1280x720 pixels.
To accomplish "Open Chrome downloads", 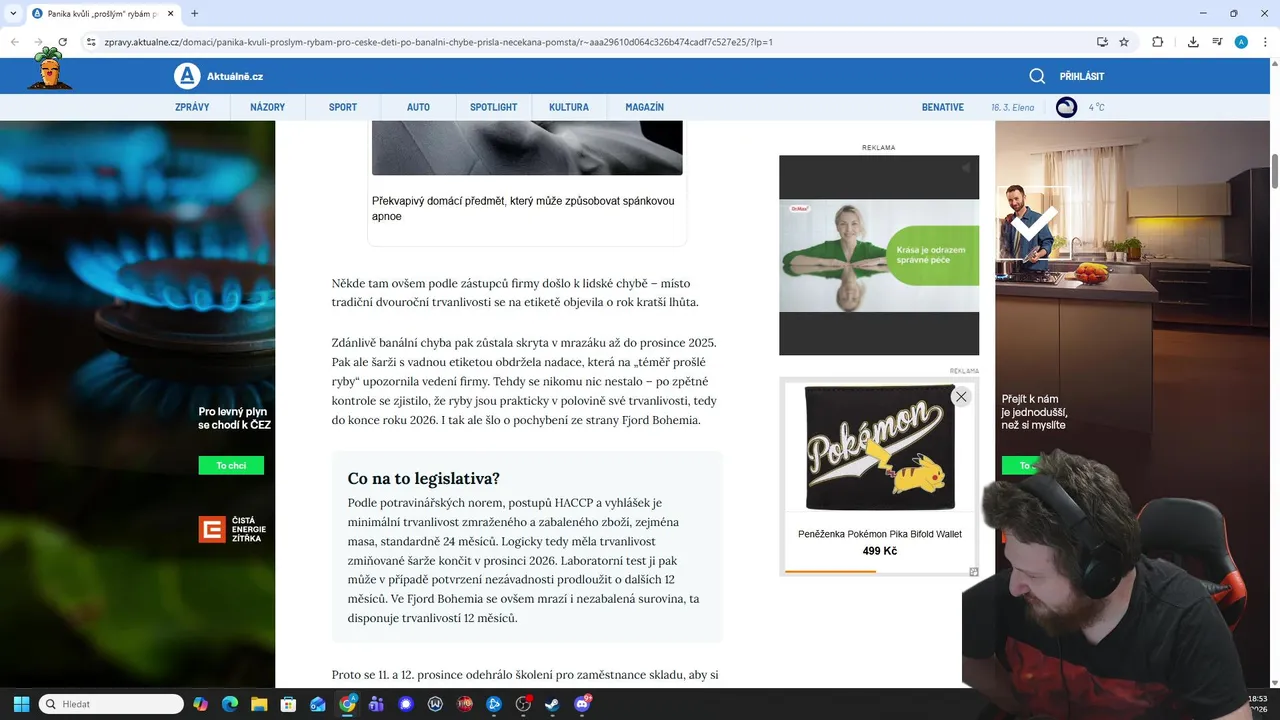I will [x=1193, y=42].
